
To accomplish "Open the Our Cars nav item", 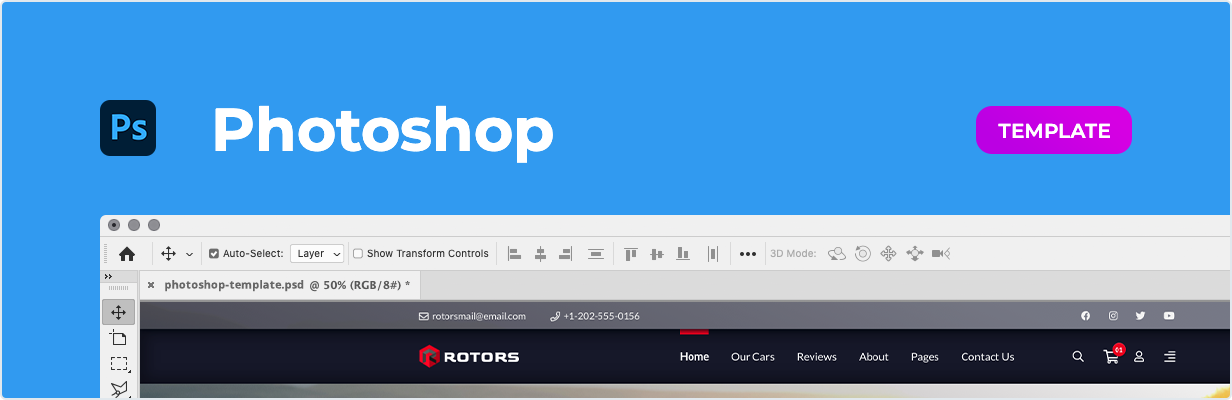I will pos(753,357).
